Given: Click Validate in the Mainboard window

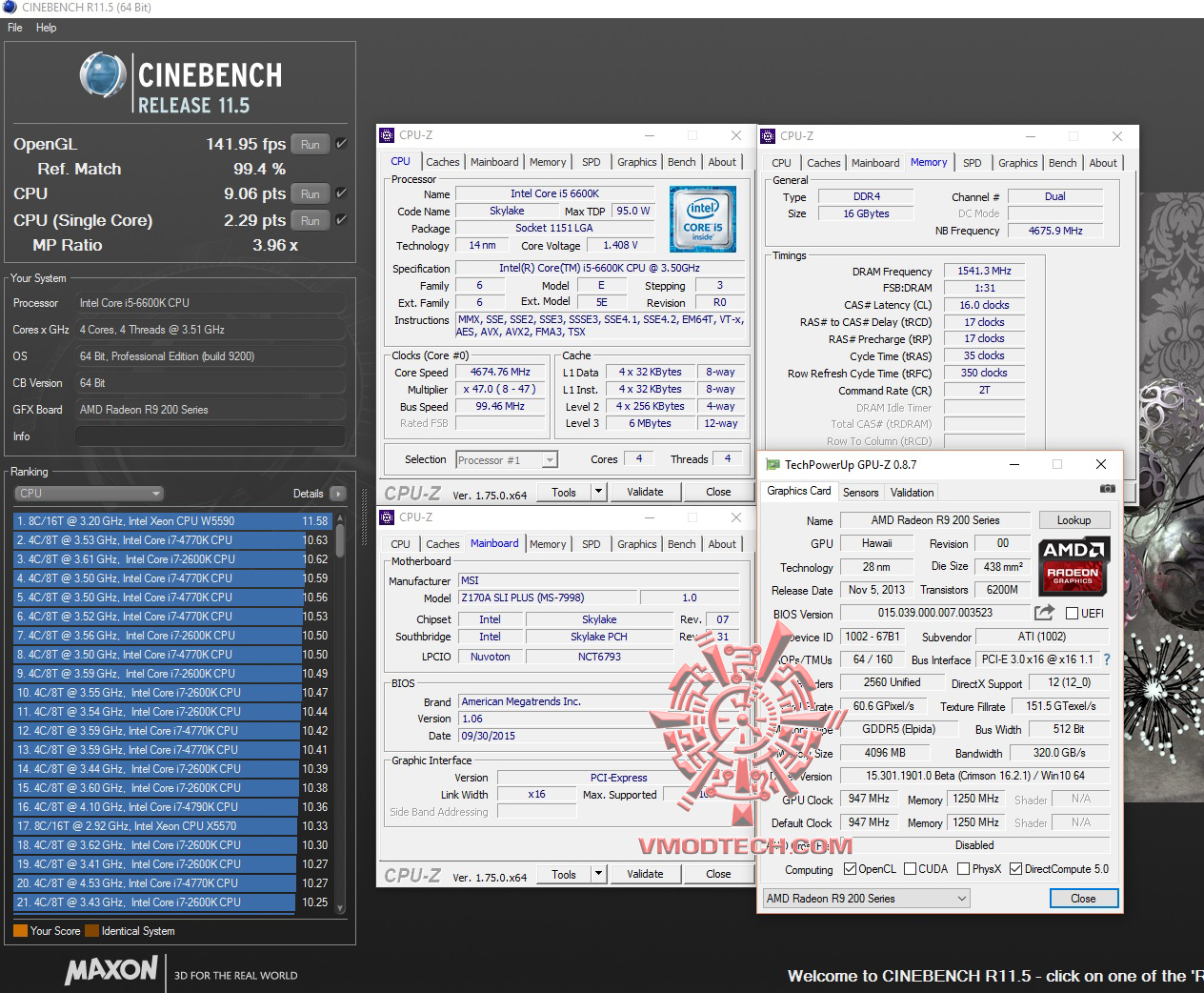Looking at the screenshot, I should coord(645,874).
